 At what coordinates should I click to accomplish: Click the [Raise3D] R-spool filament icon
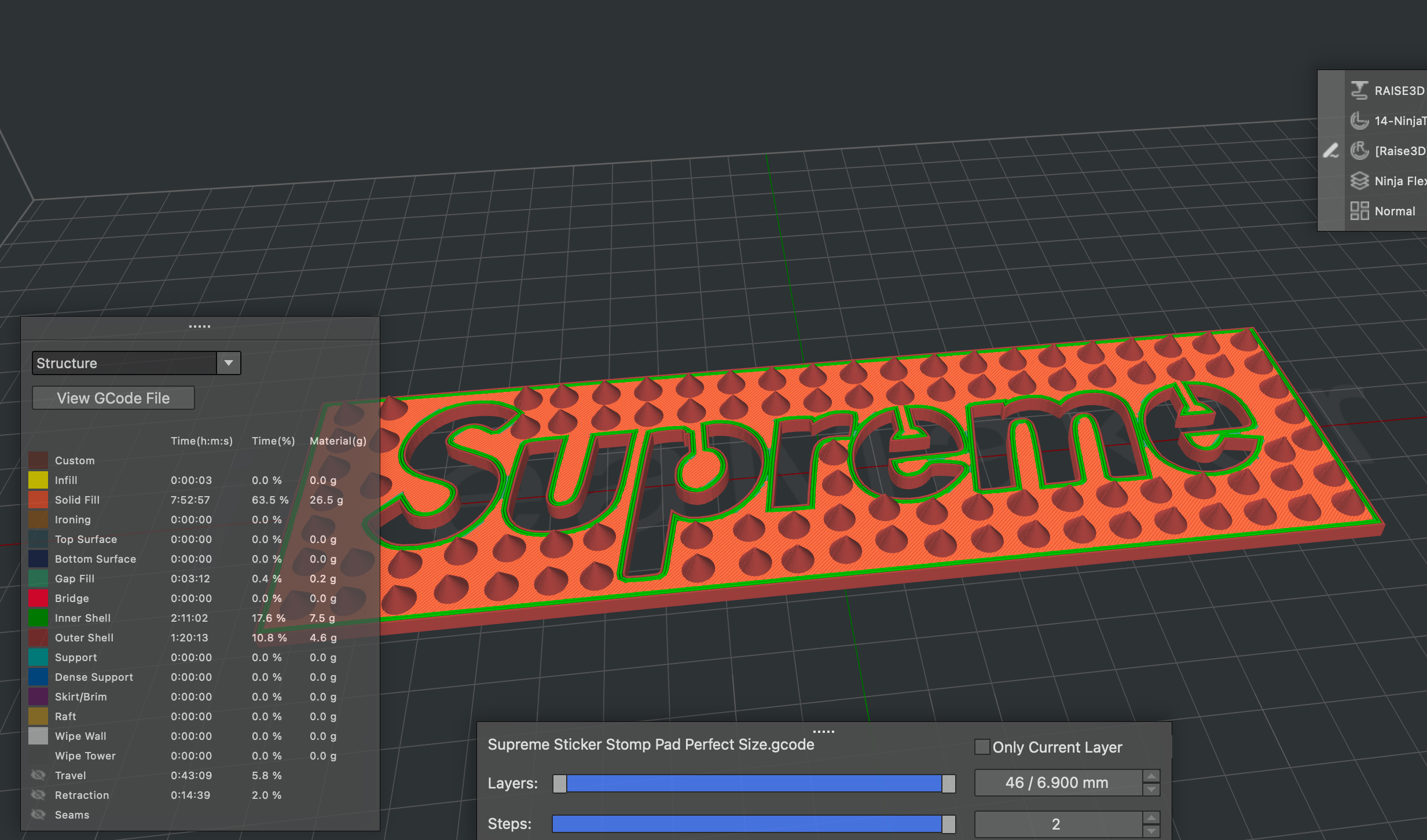pyautogui.click(x=1359, y=151)
